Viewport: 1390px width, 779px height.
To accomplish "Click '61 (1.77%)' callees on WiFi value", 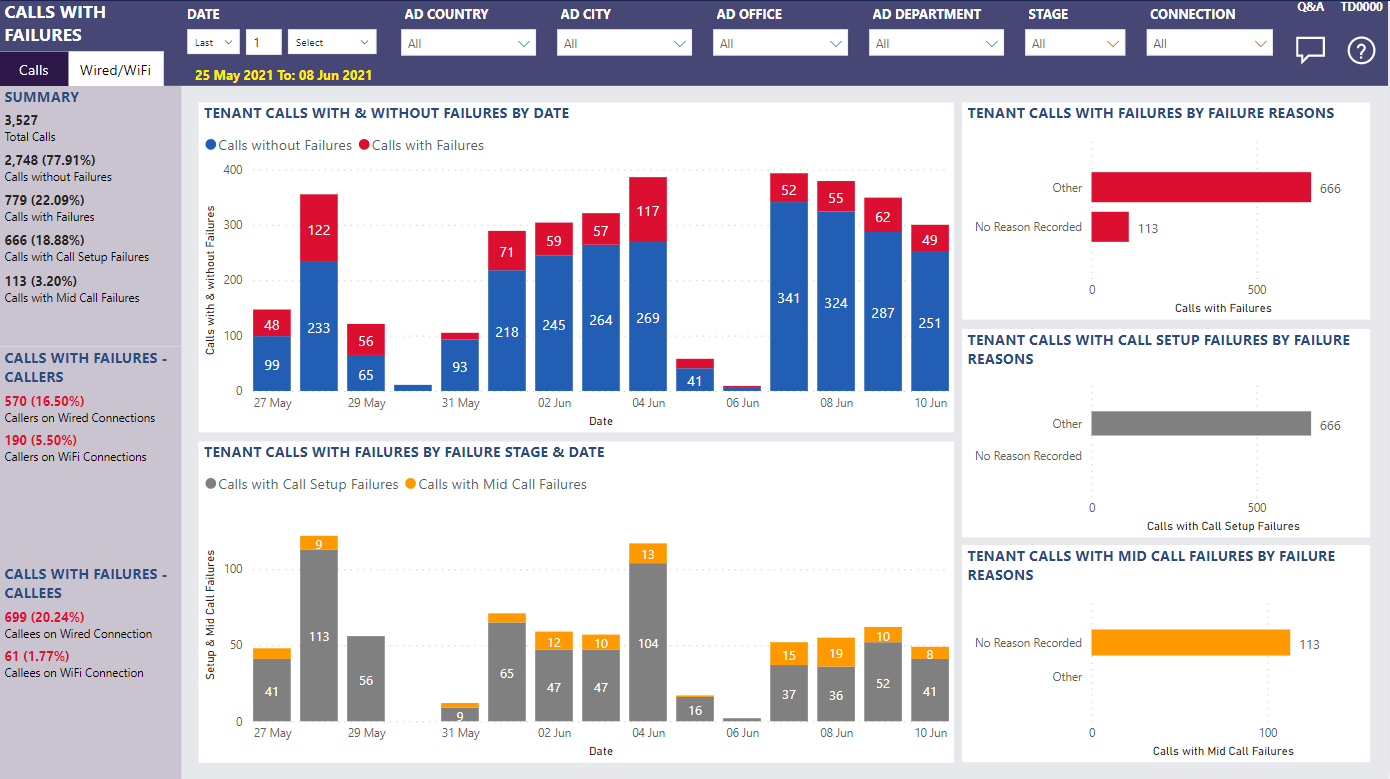I will (x=37, y=656).
